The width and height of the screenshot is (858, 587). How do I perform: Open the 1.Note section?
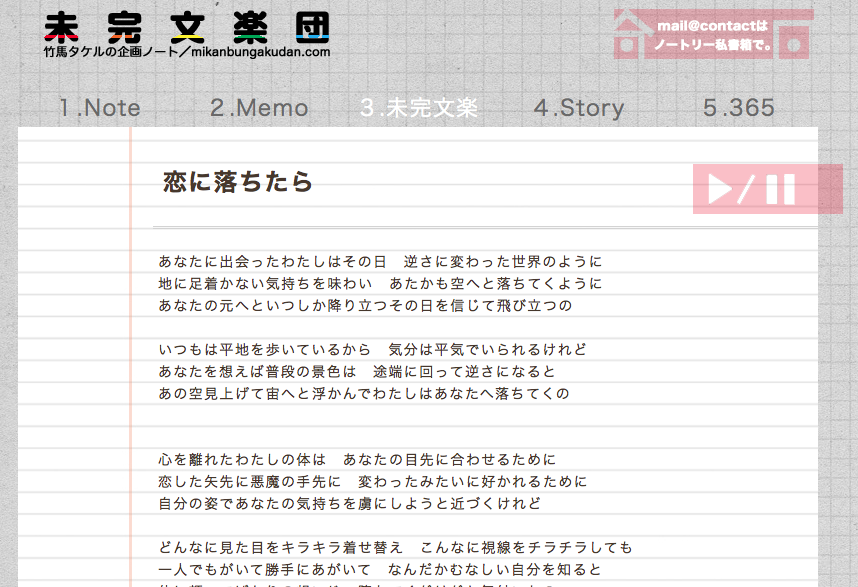click(x=100, y=108)
